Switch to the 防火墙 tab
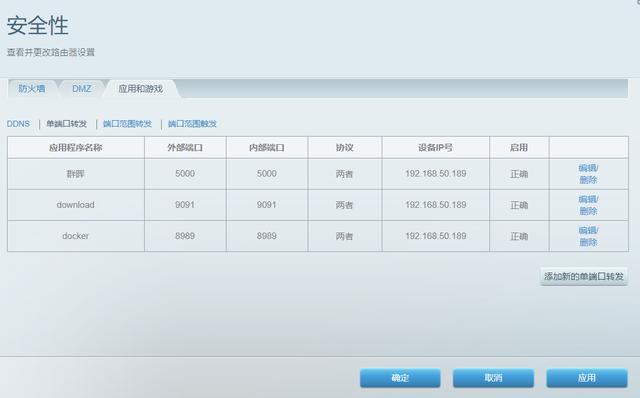Viewport: 640px width, 398px height. tap(32, 89)
